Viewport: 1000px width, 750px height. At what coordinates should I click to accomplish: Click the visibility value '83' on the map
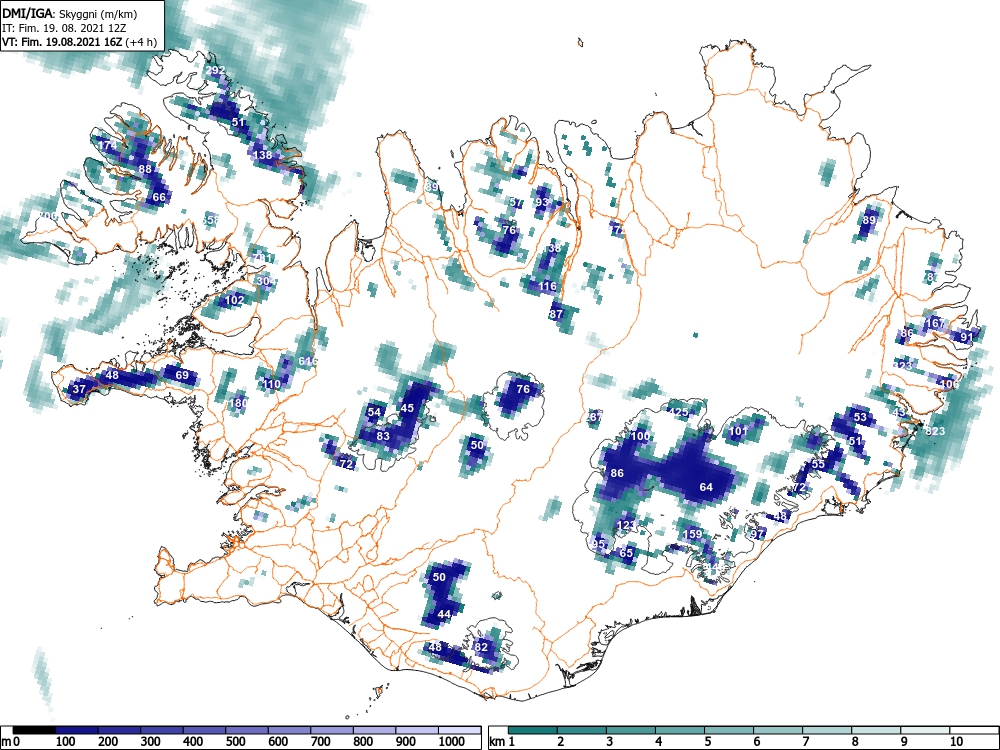[x=383, y=436]
